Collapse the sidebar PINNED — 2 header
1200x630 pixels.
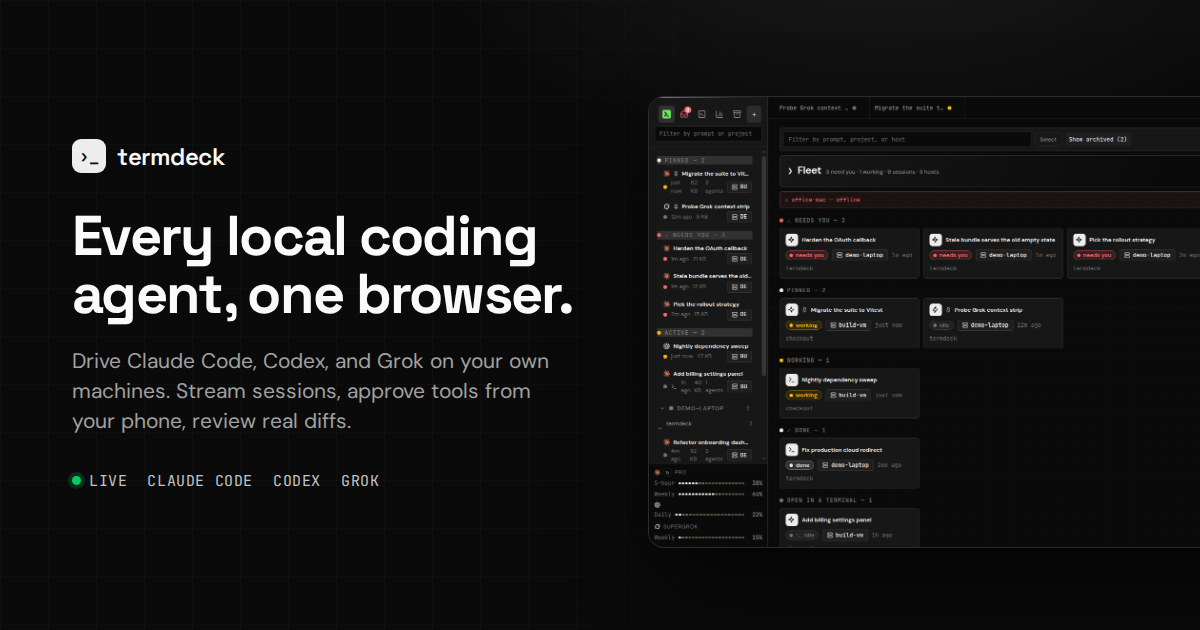tap(704, 160)
